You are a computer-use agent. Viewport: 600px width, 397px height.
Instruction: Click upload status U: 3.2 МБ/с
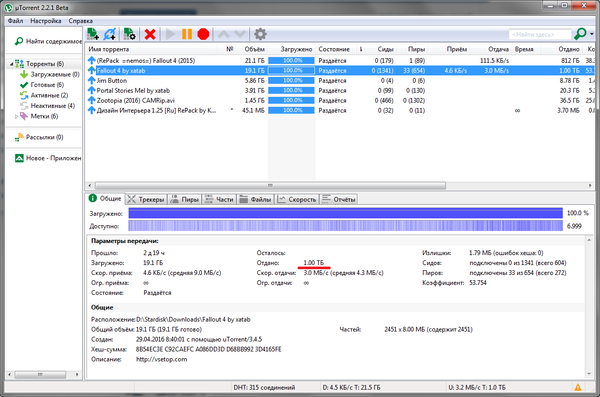pos(477,387)
